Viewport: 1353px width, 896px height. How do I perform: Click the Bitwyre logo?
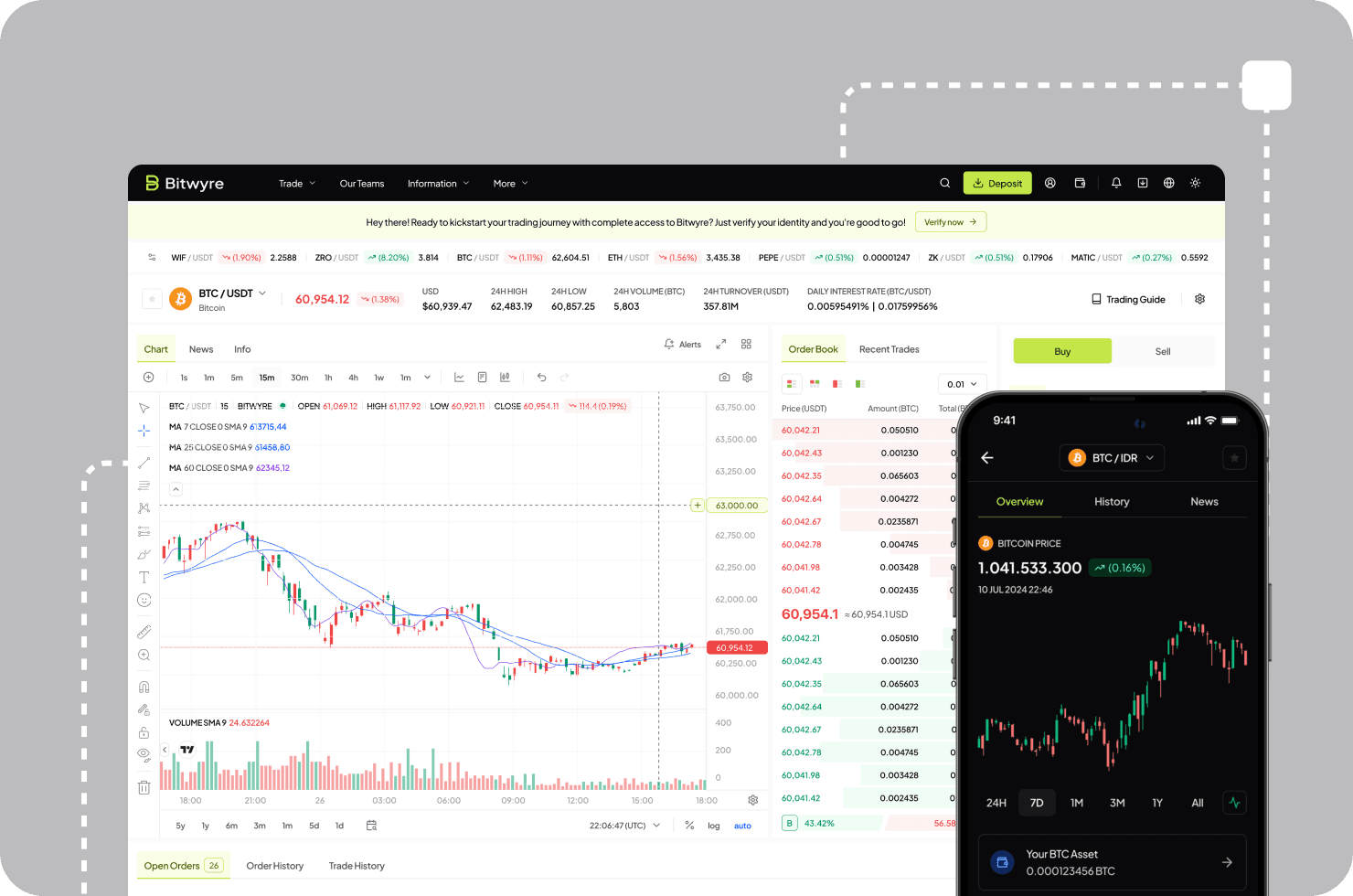[185, 183]
